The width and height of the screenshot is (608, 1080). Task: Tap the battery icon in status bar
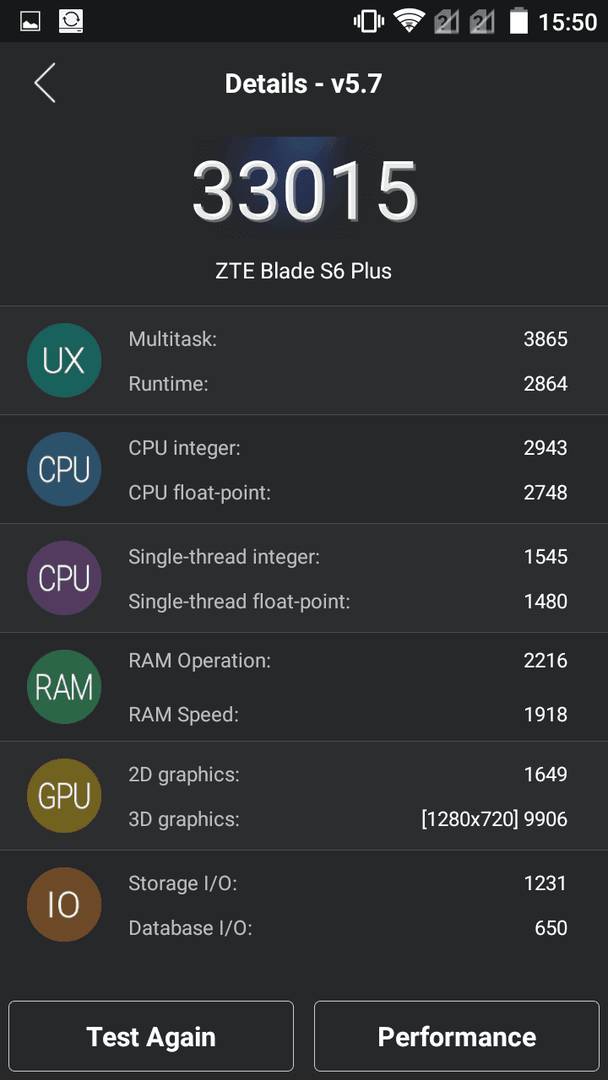pyautogui.click(x=518, y=21)
